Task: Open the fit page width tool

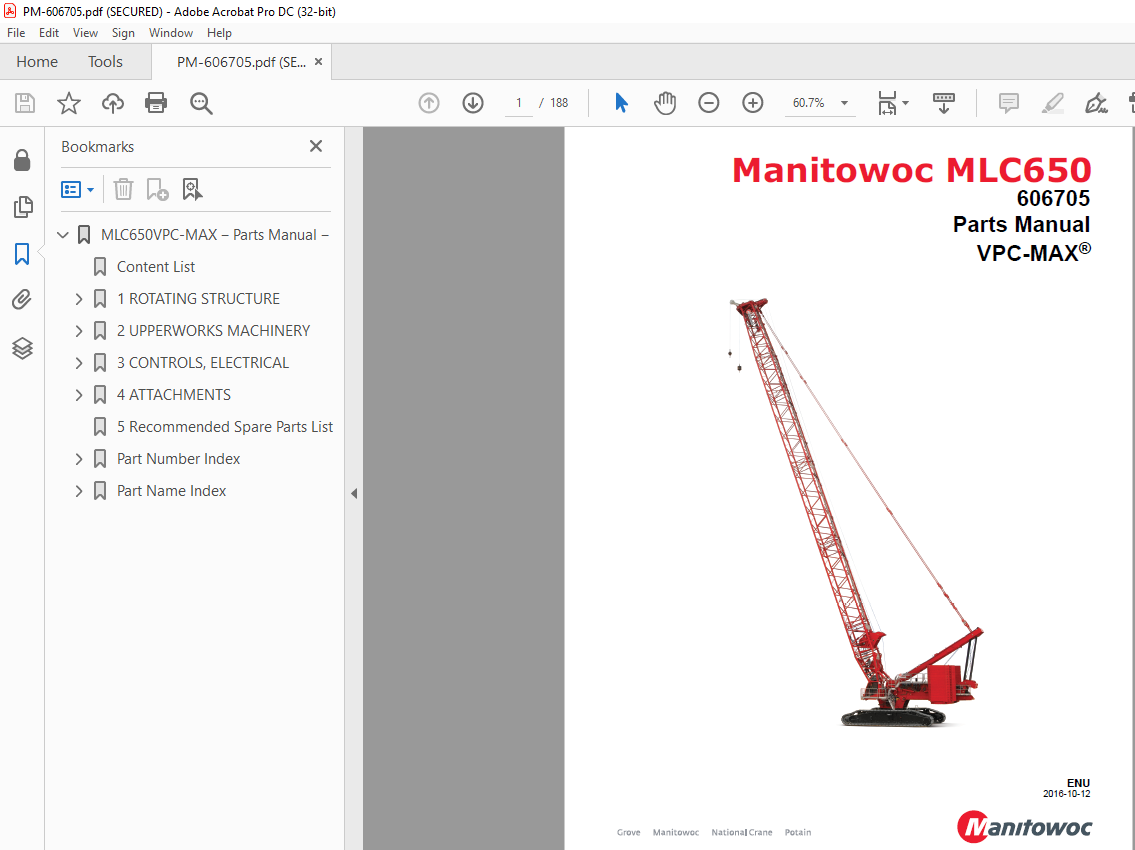Action: (x=887, y=103)
